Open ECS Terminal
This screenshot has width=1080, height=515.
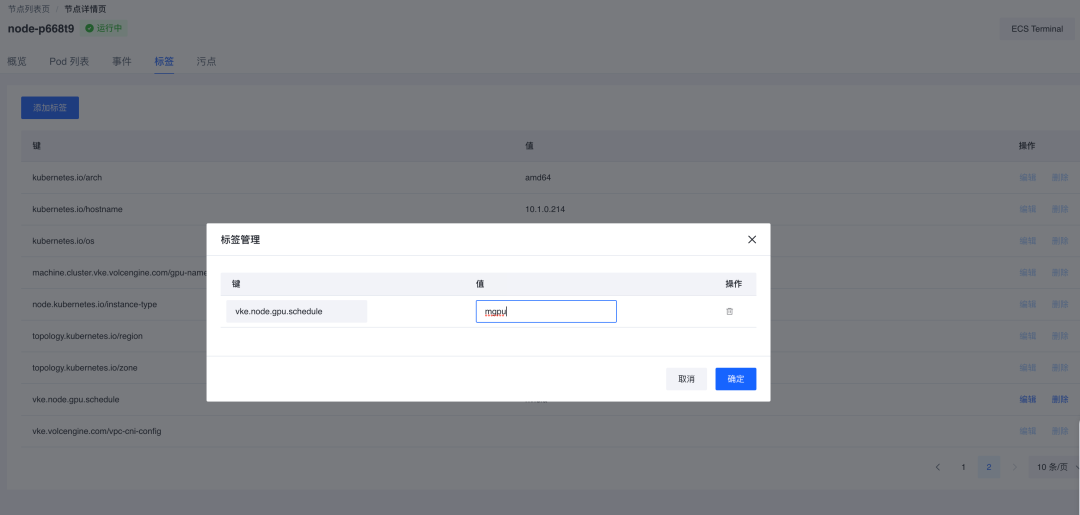point(1037,29)
